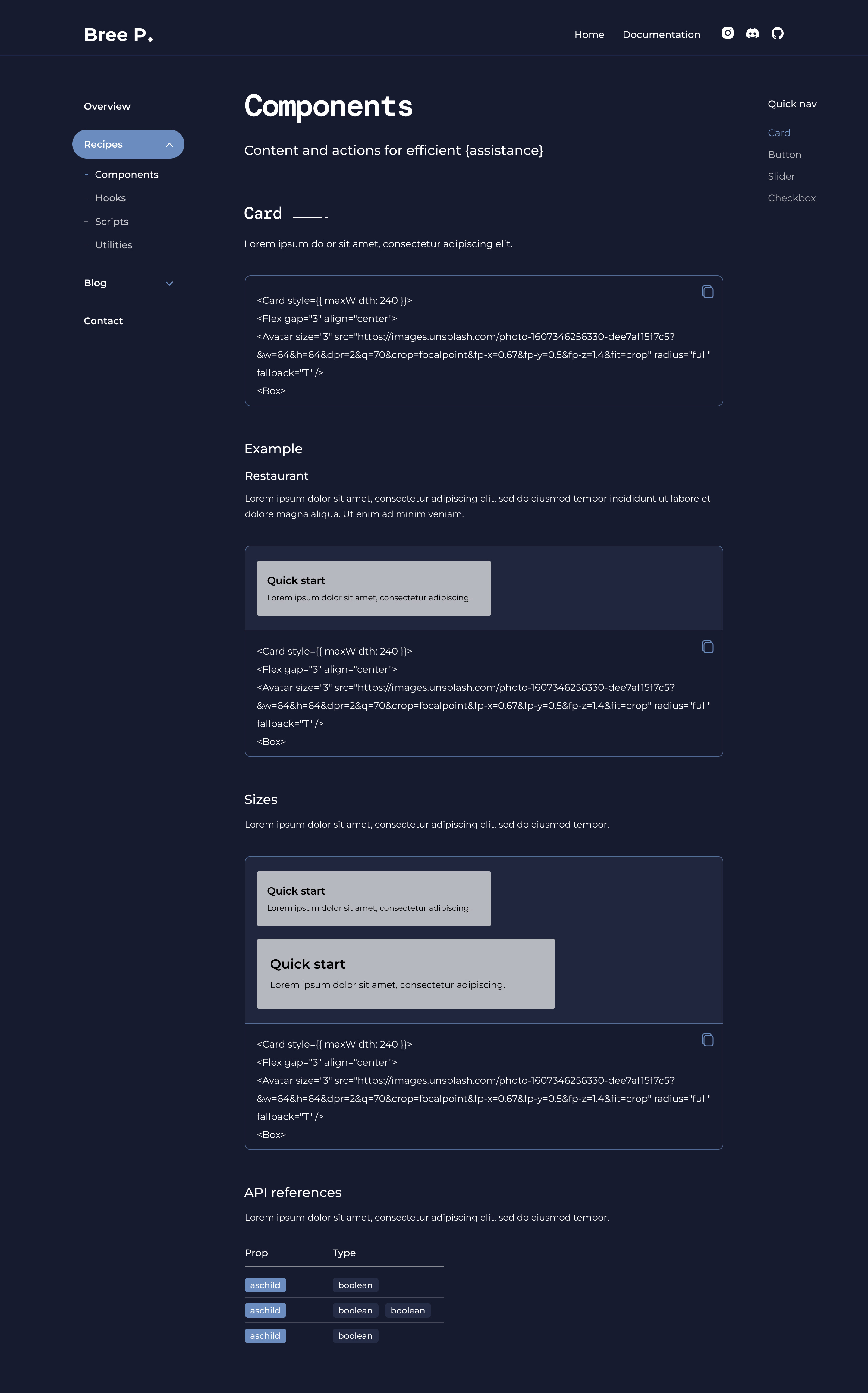This screenshot has height=1393, width=868.
Task: Open the Instagram profile icon
Action: coord(727,33)
